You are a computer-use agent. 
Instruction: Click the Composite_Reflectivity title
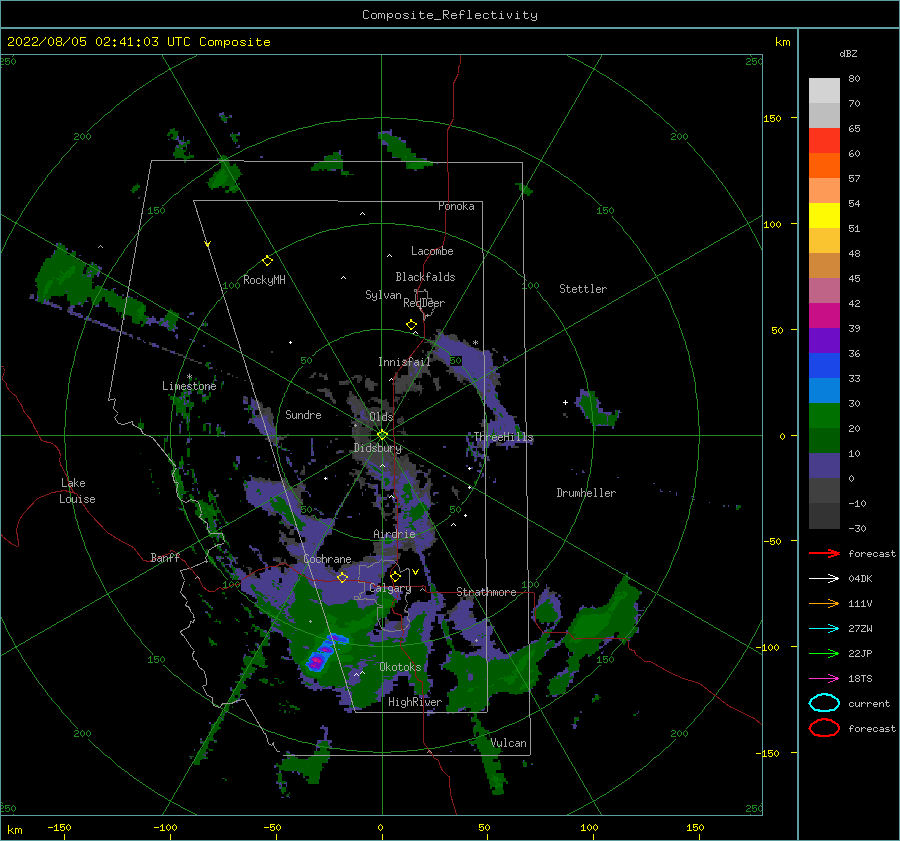(450, 15)
